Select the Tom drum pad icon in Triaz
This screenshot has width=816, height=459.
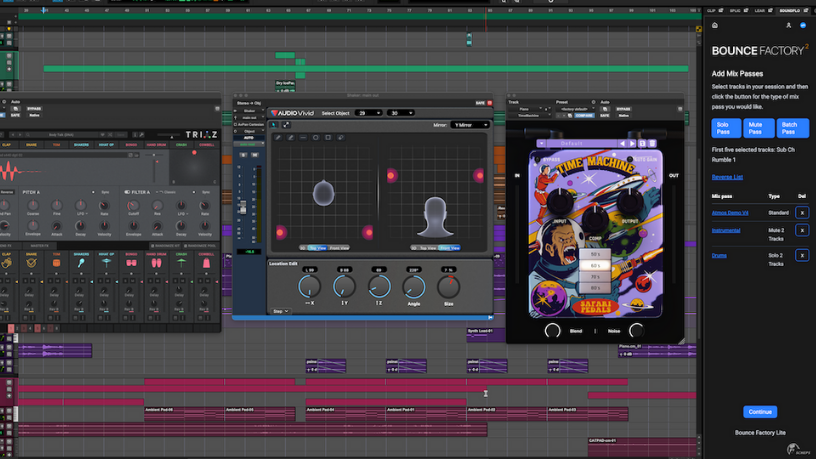point(56,263)
